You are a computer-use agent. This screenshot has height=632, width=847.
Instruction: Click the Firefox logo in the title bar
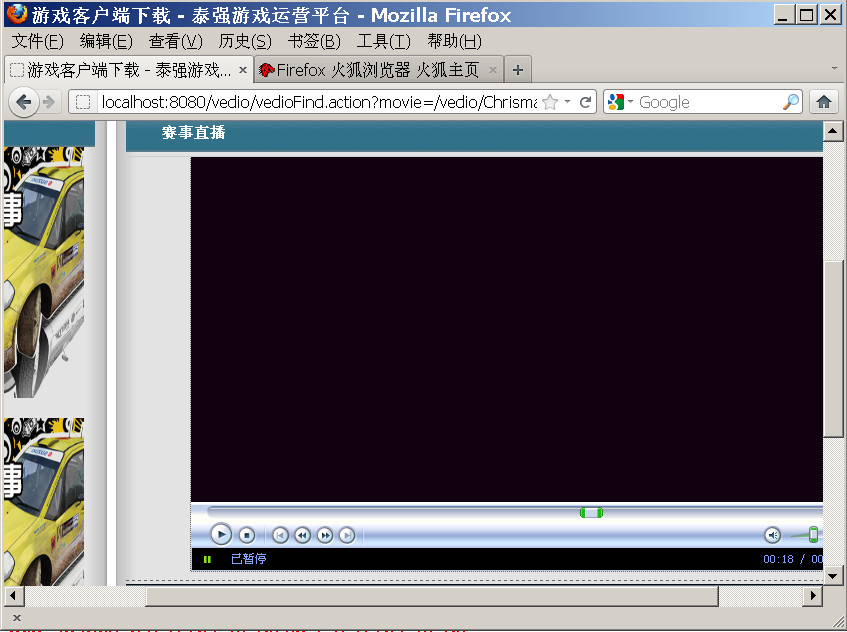pos(17,15)
